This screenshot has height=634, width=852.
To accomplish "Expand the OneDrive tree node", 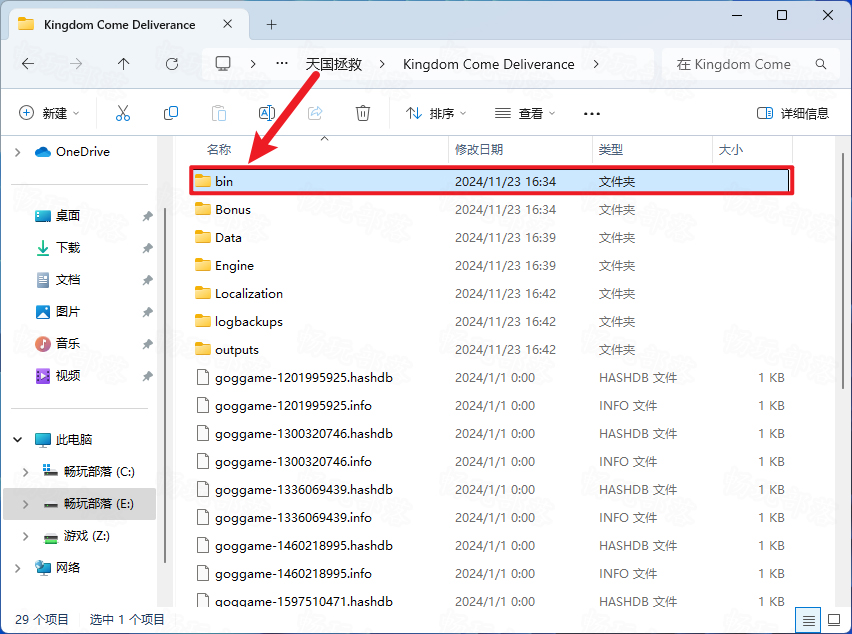I will coord(17,152).
